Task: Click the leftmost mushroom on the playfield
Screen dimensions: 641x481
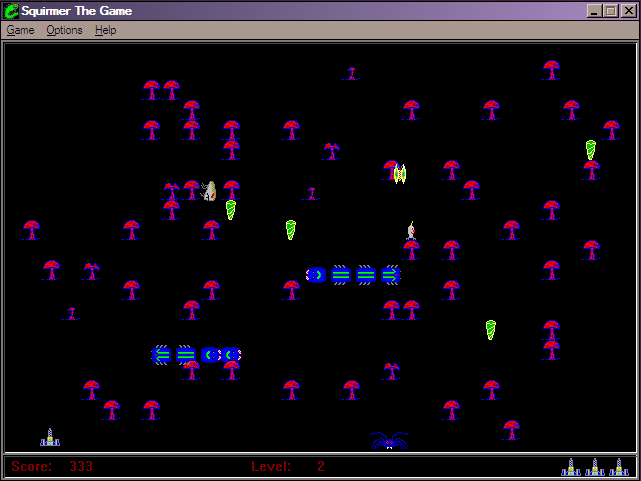Action: 31,230
